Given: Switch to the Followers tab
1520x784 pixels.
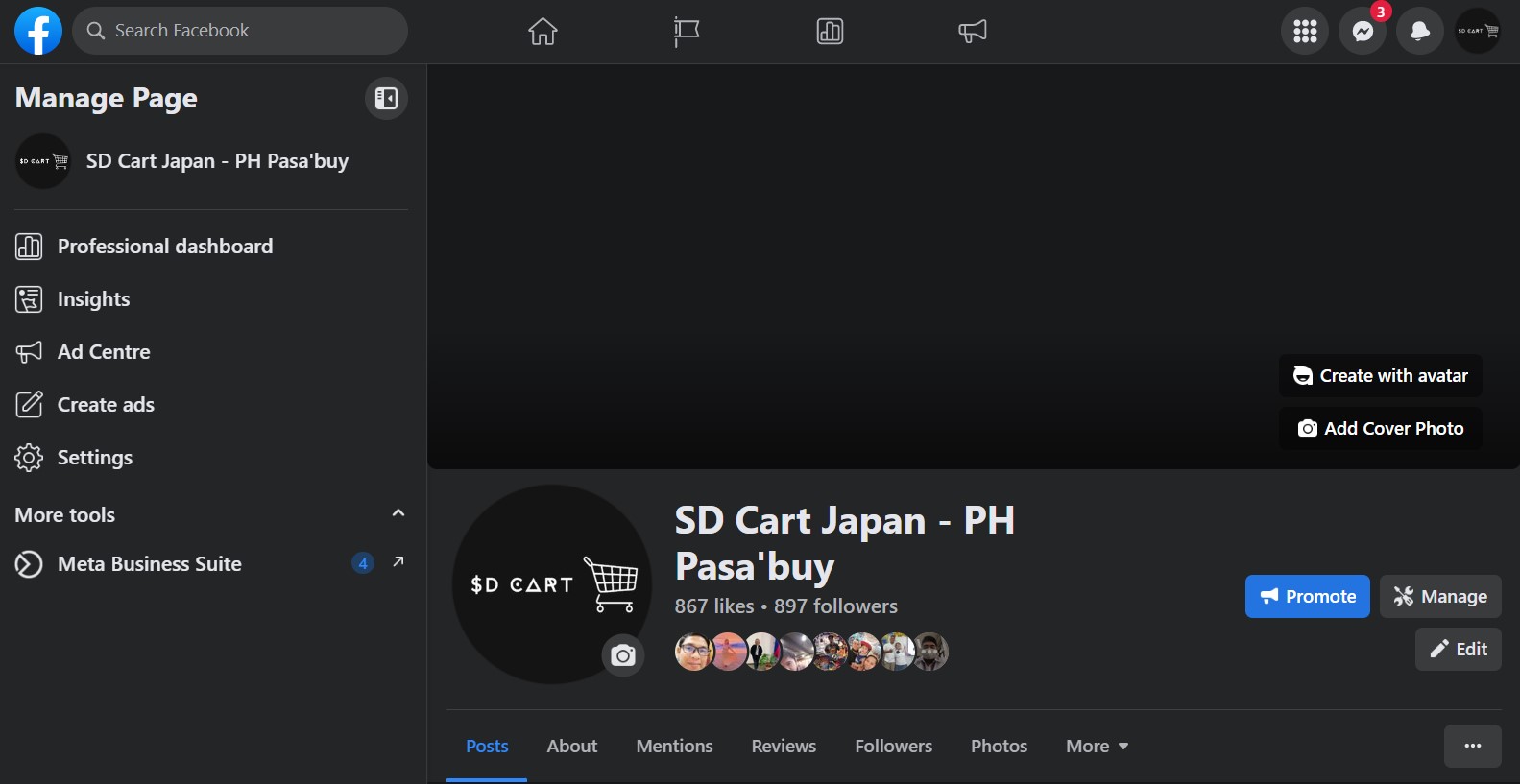Looking at the screenshot, I should click(x=894, y=747).
